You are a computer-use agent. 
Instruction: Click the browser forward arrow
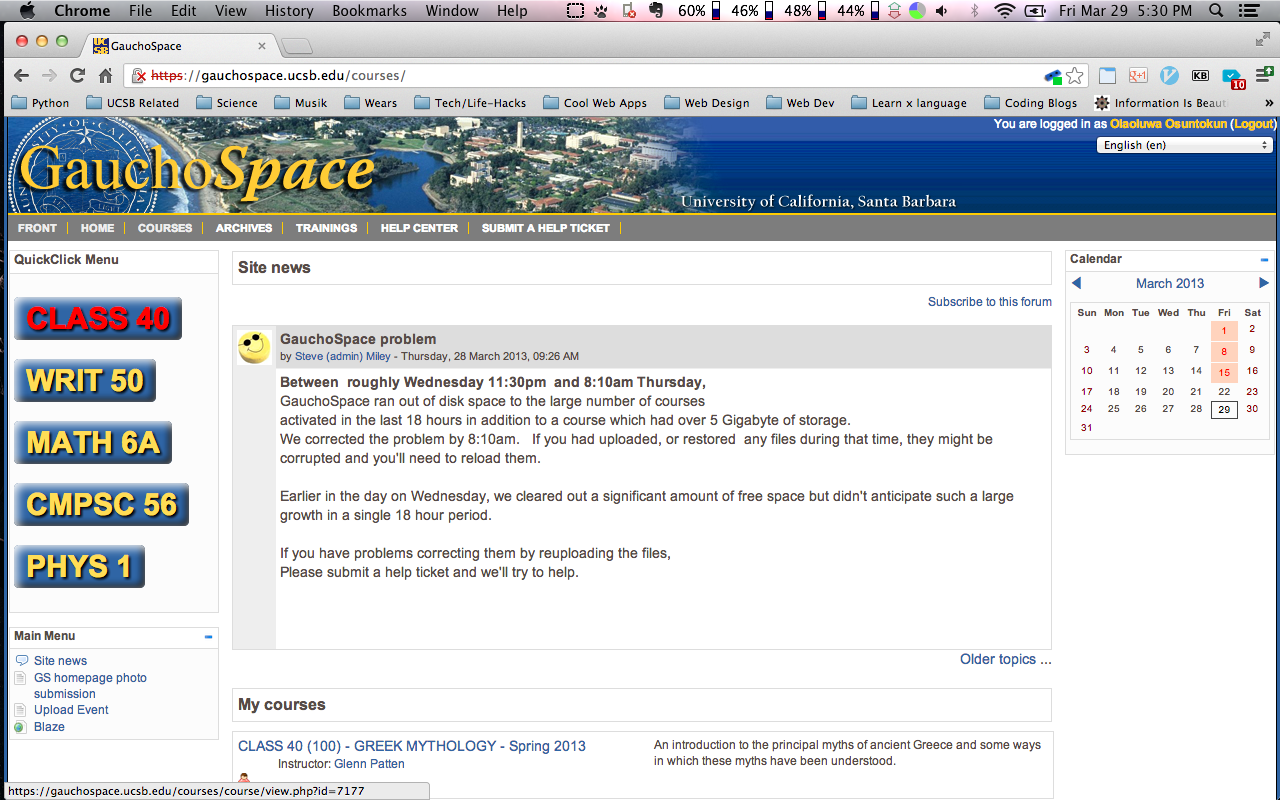49,75
